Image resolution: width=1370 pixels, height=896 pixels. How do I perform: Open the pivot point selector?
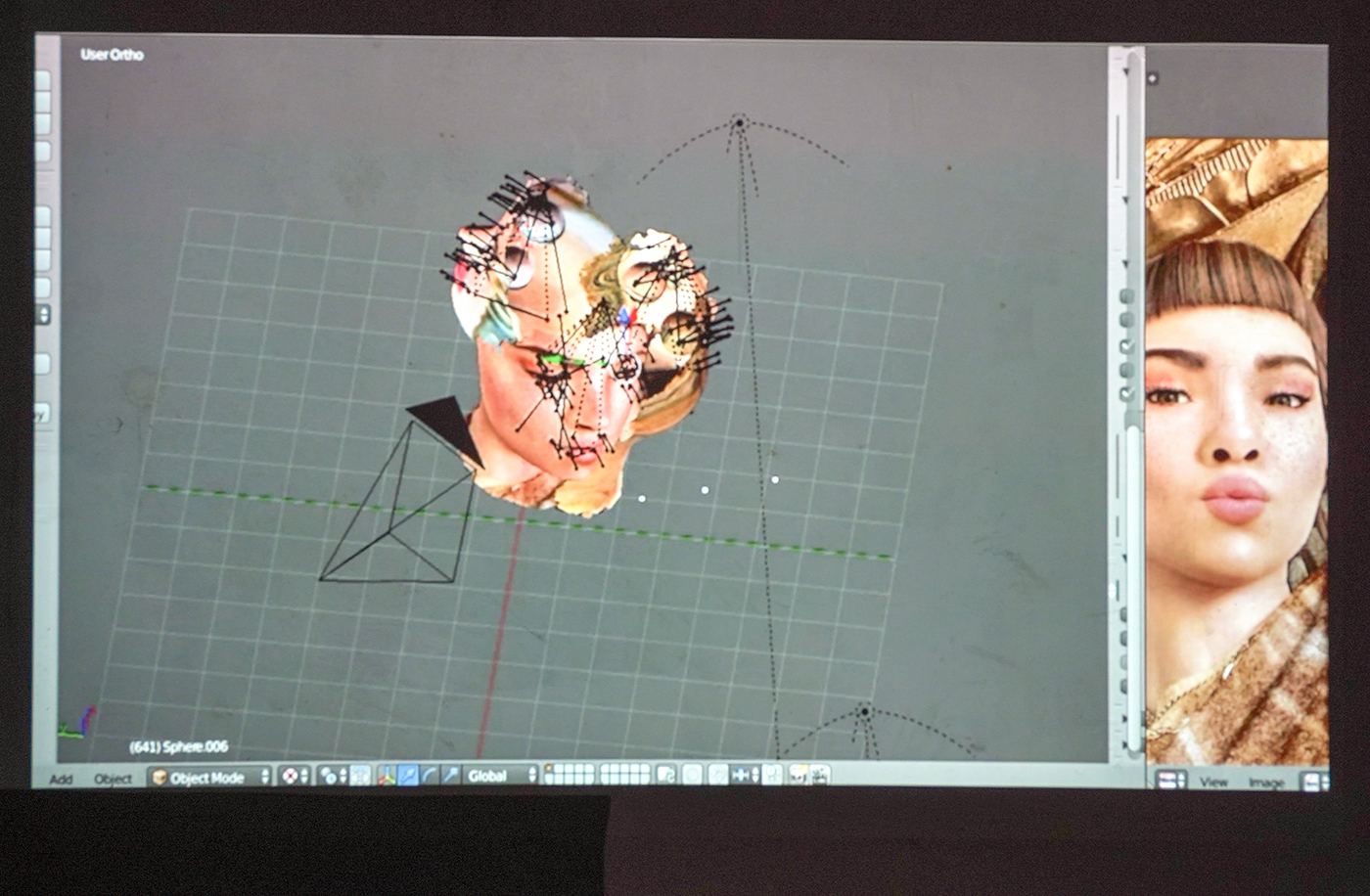coord(332,777)
